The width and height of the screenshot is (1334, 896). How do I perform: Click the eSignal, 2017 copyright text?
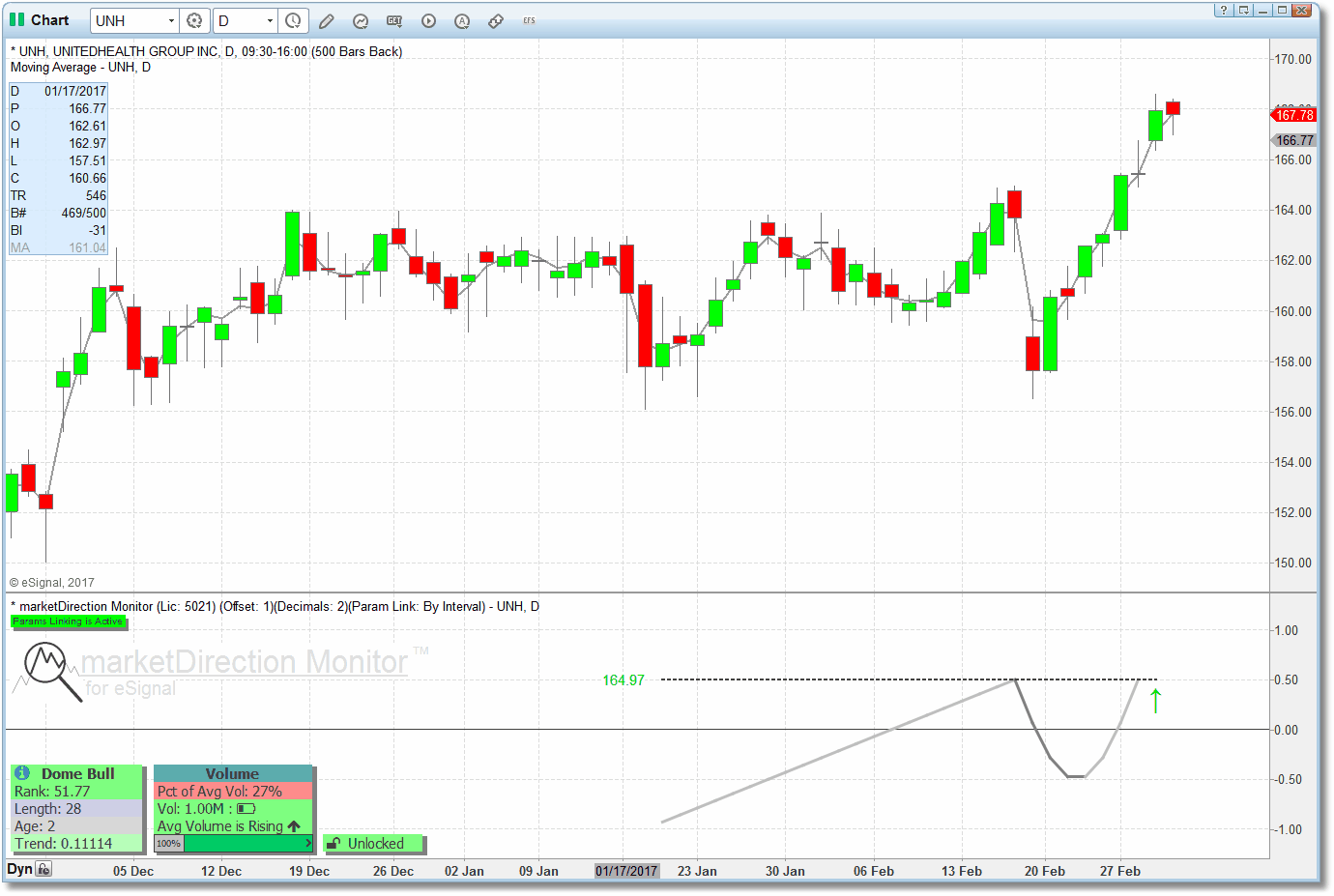click(52, 583)
